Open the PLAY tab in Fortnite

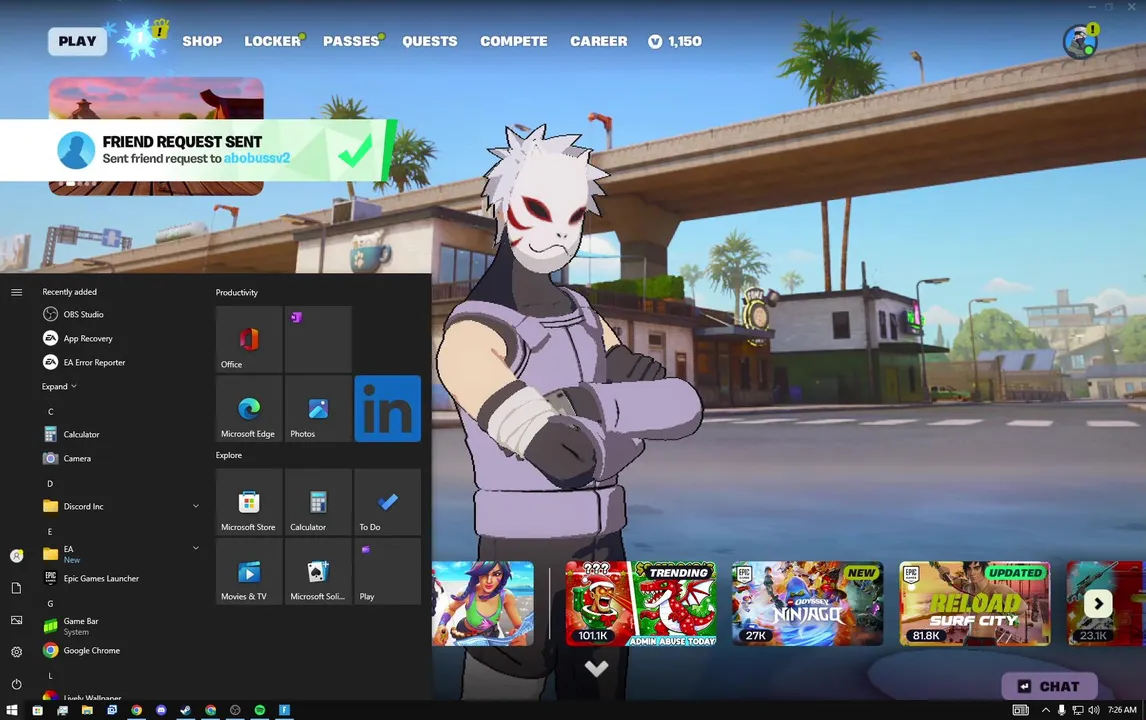pos(77,42)
